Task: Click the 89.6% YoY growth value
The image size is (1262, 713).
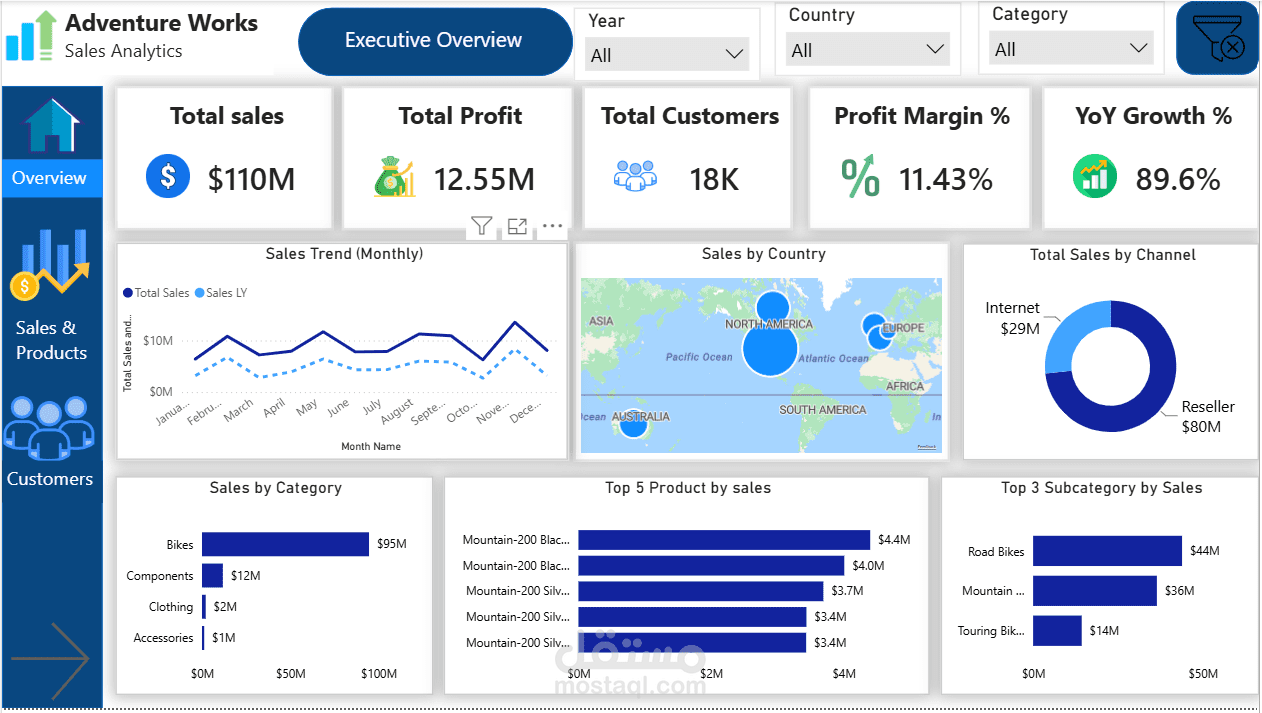Action: (x=1178, y=179)
